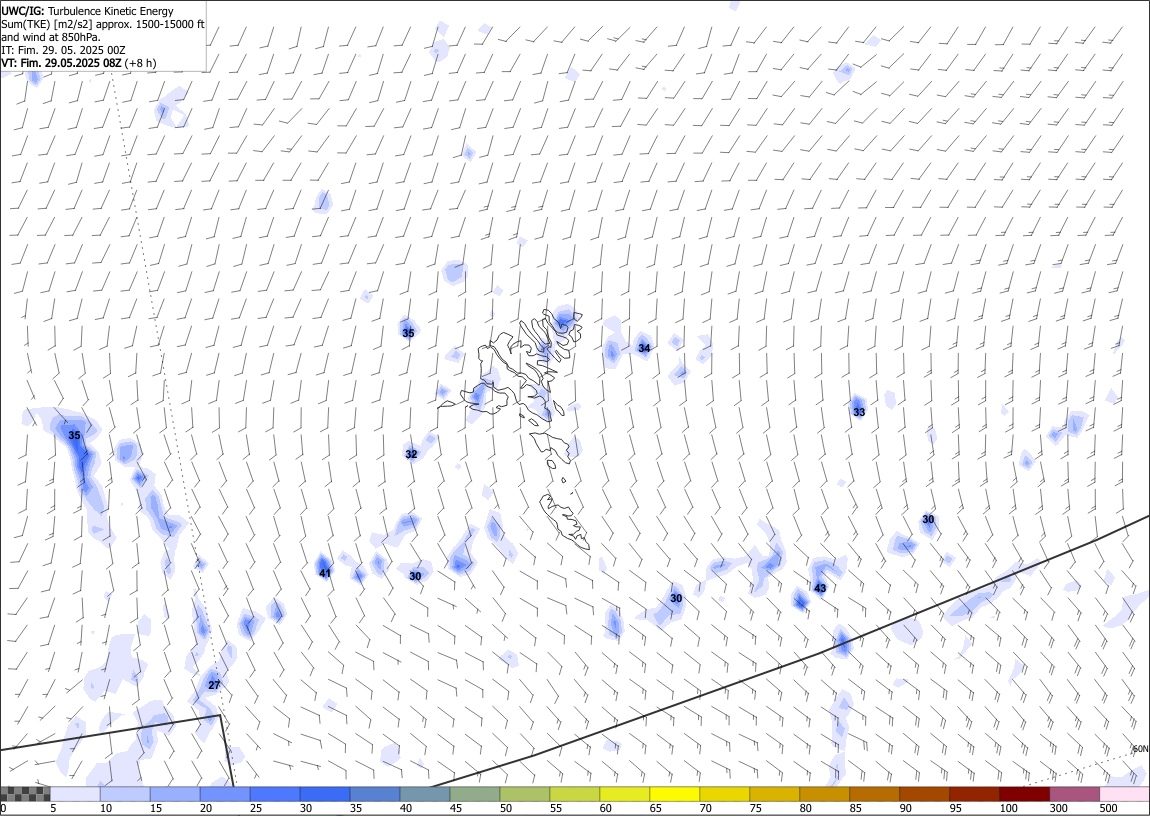The image size is (1150, 816).
Task: Click the 60N latitude label
Action: (1140, 749)
